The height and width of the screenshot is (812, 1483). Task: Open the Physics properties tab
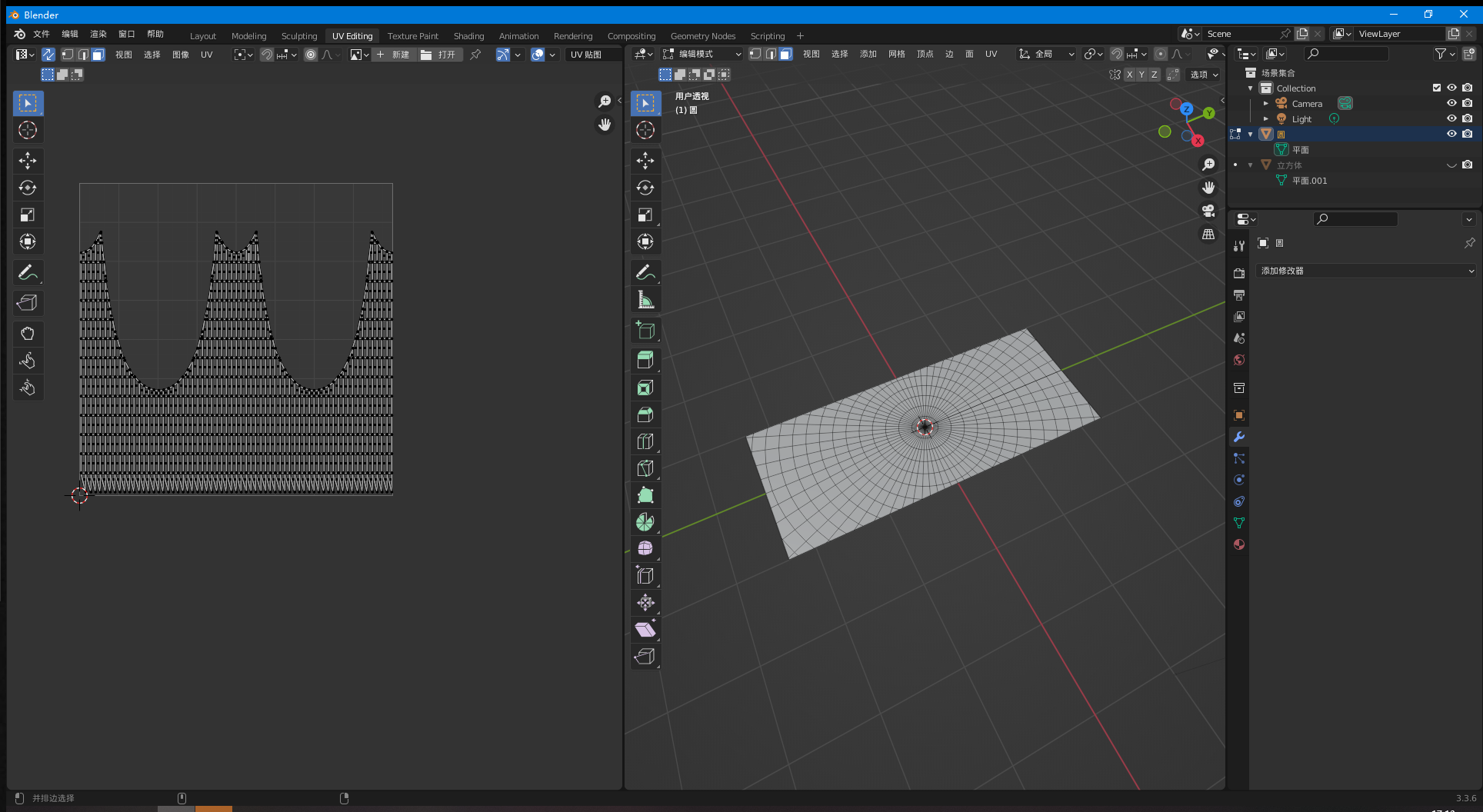[x=1238, y=480]
